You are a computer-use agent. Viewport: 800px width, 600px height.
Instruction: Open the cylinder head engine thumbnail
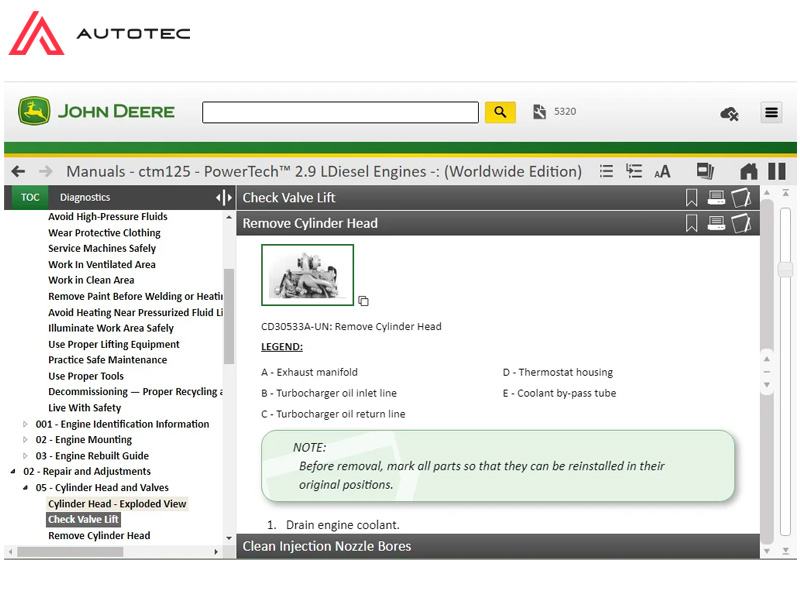[x=307, y=275]
